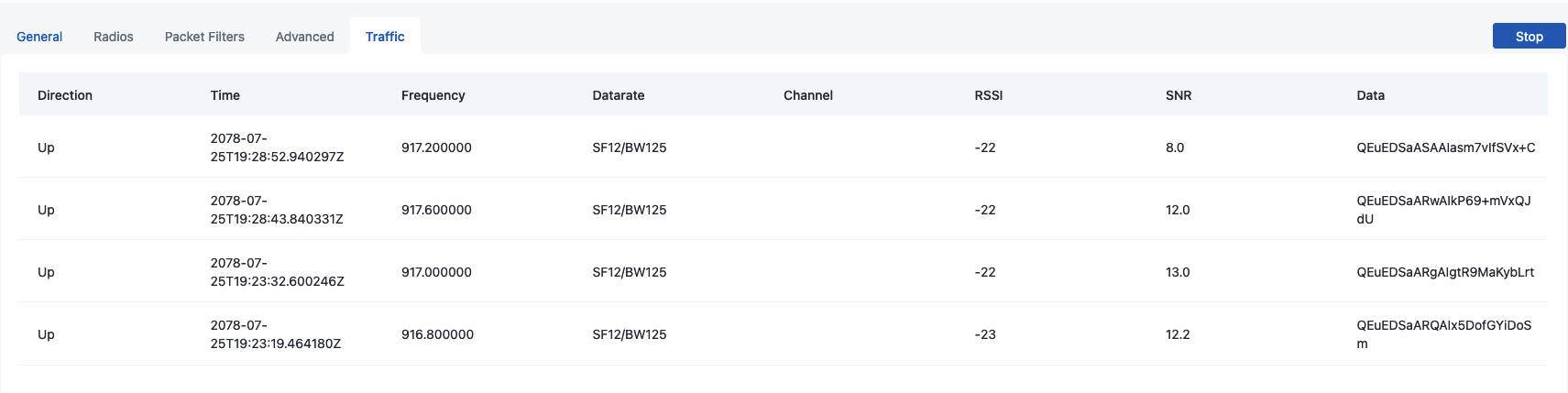This screenshot has height=393, width=1568.
Task: Click the Direction column header
Action: pos(65,95)
